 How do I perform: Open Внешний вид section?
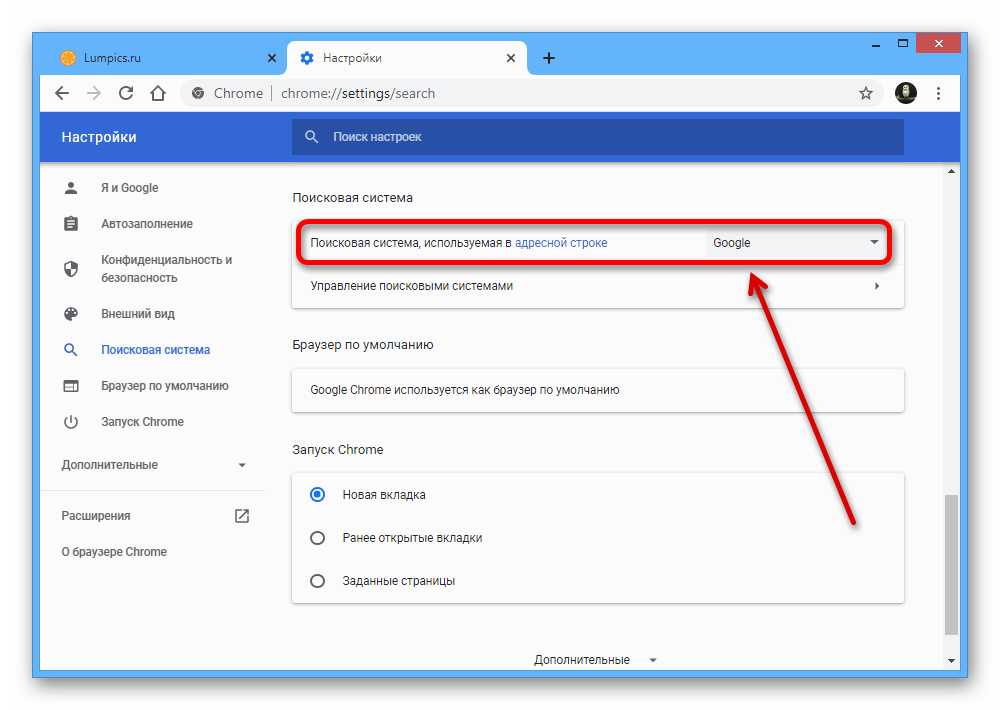coord(138,313)
